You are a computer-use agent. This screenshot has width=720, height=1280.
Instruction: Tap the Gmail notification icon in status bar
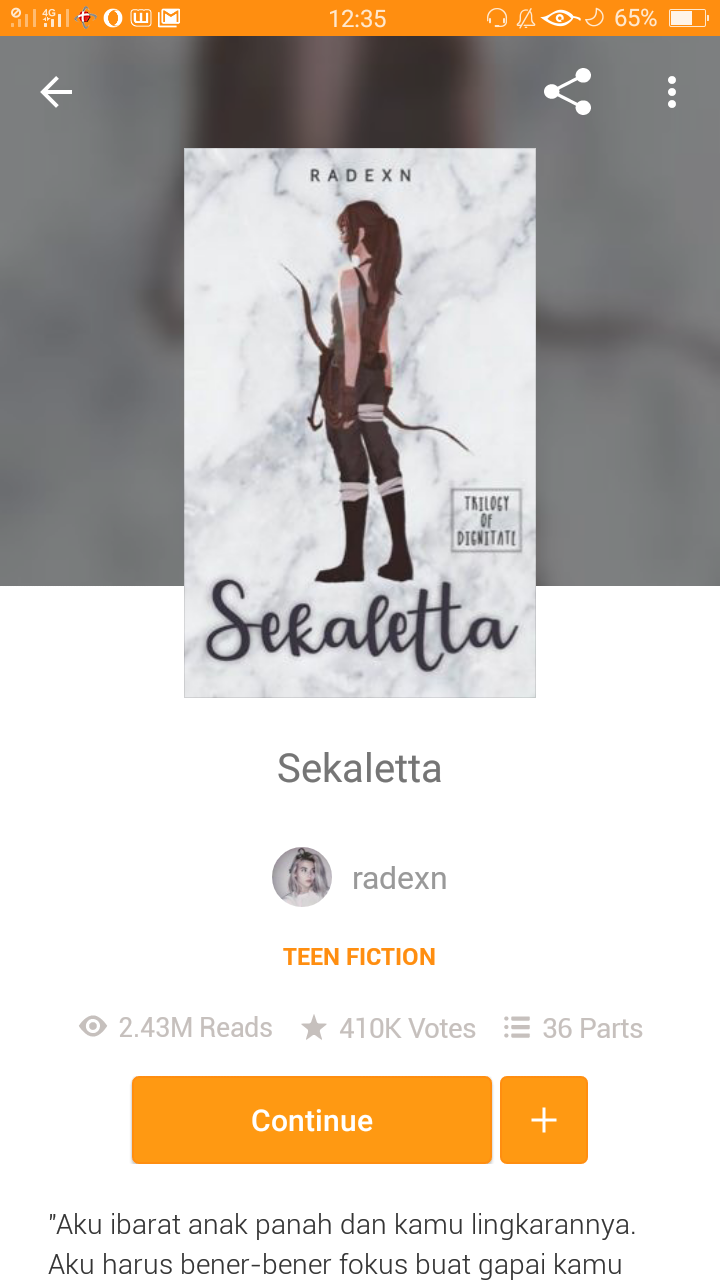[x=169, y=18]
